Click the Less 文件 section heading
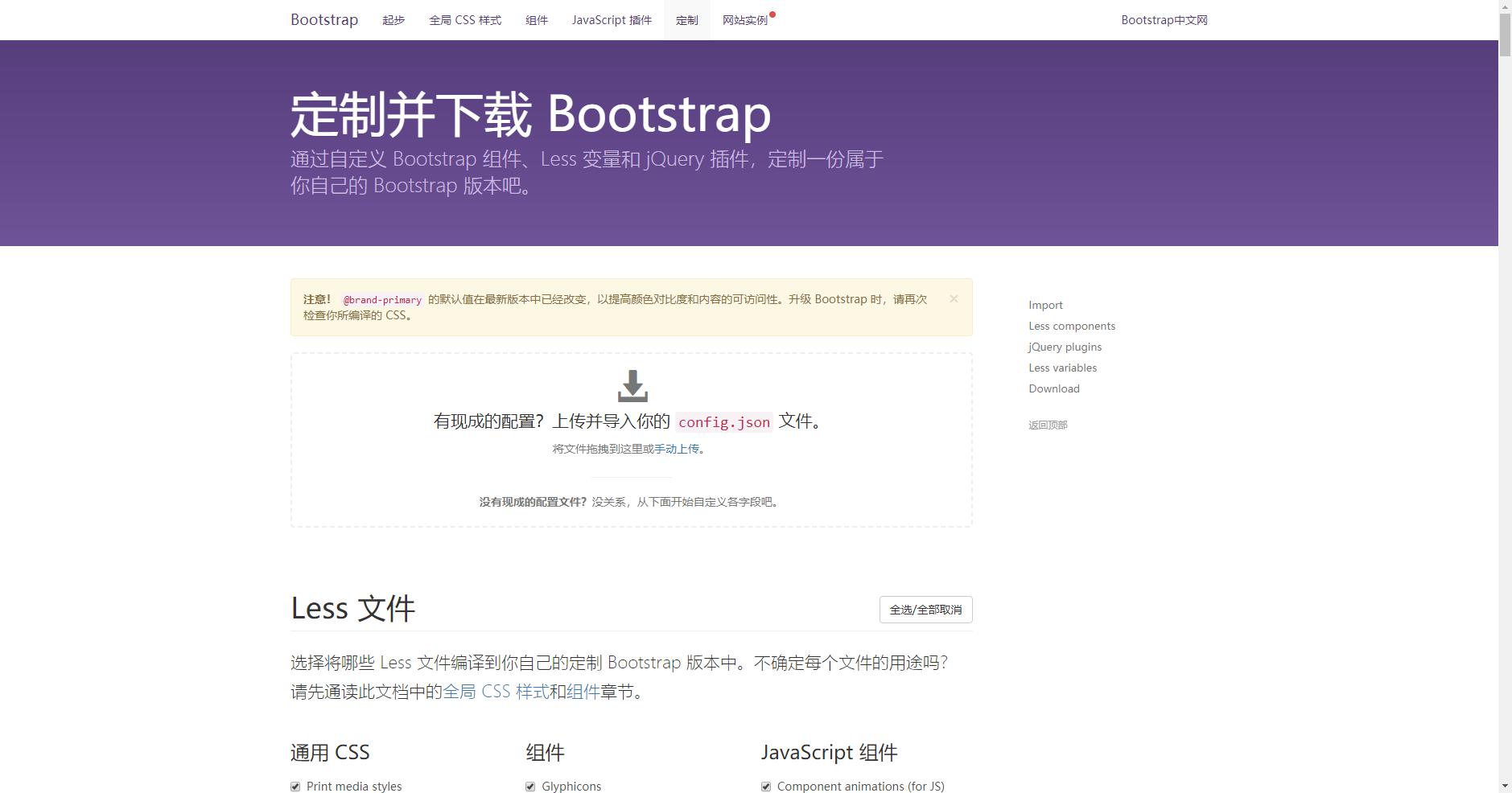1512x793 pixels. pos(353,608)
